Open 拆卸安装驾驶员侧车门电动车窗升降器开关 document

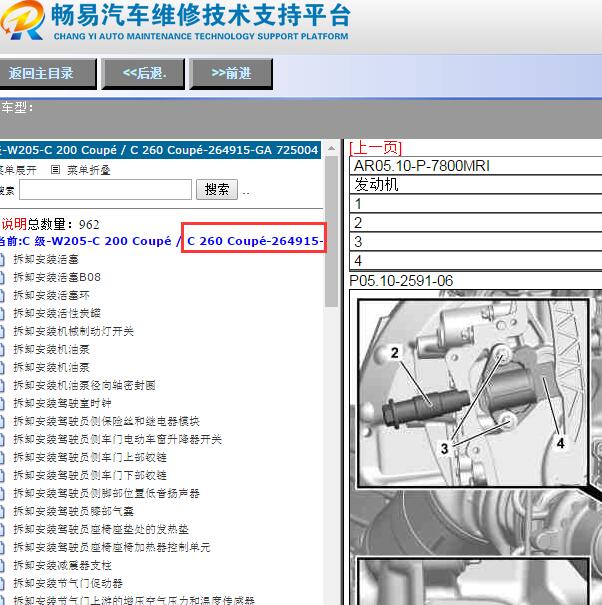click(x=117, y=439)
